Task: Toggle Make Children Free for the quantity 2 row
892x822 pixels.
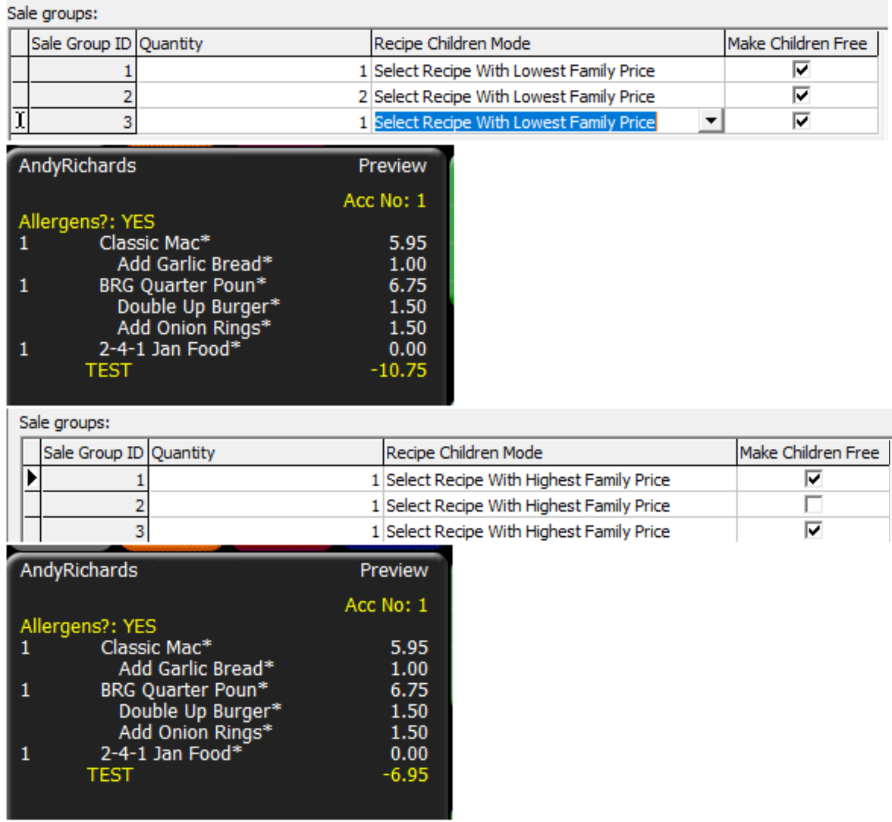Action: tap(801, 96)
